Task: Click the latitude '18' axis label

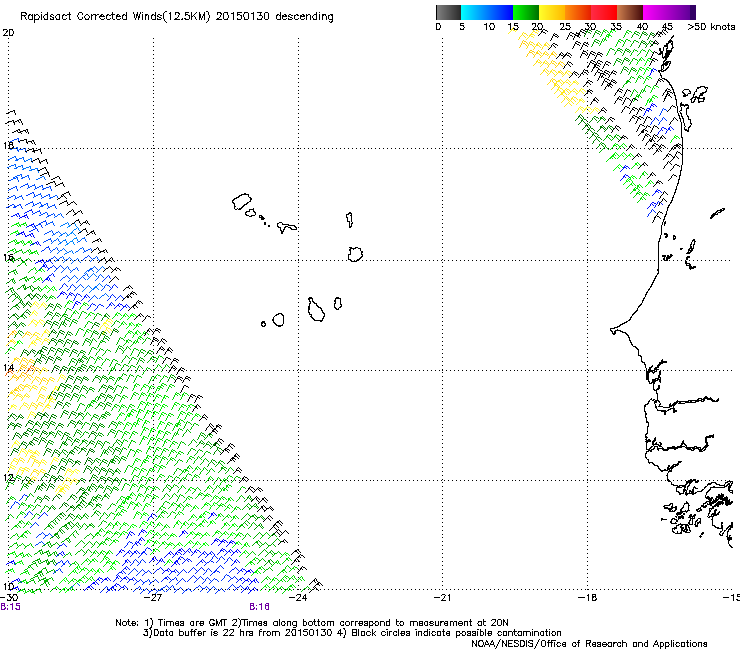Action: (8, 145)
